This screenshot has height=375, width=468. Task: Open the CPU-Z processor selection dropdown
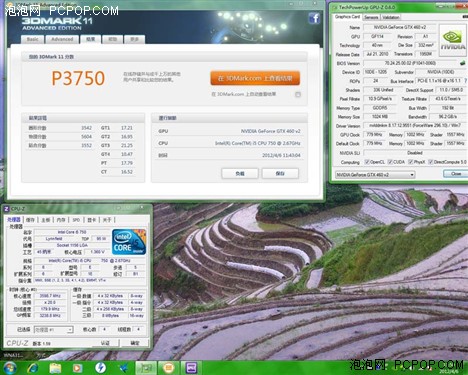(x=53, y=330)
